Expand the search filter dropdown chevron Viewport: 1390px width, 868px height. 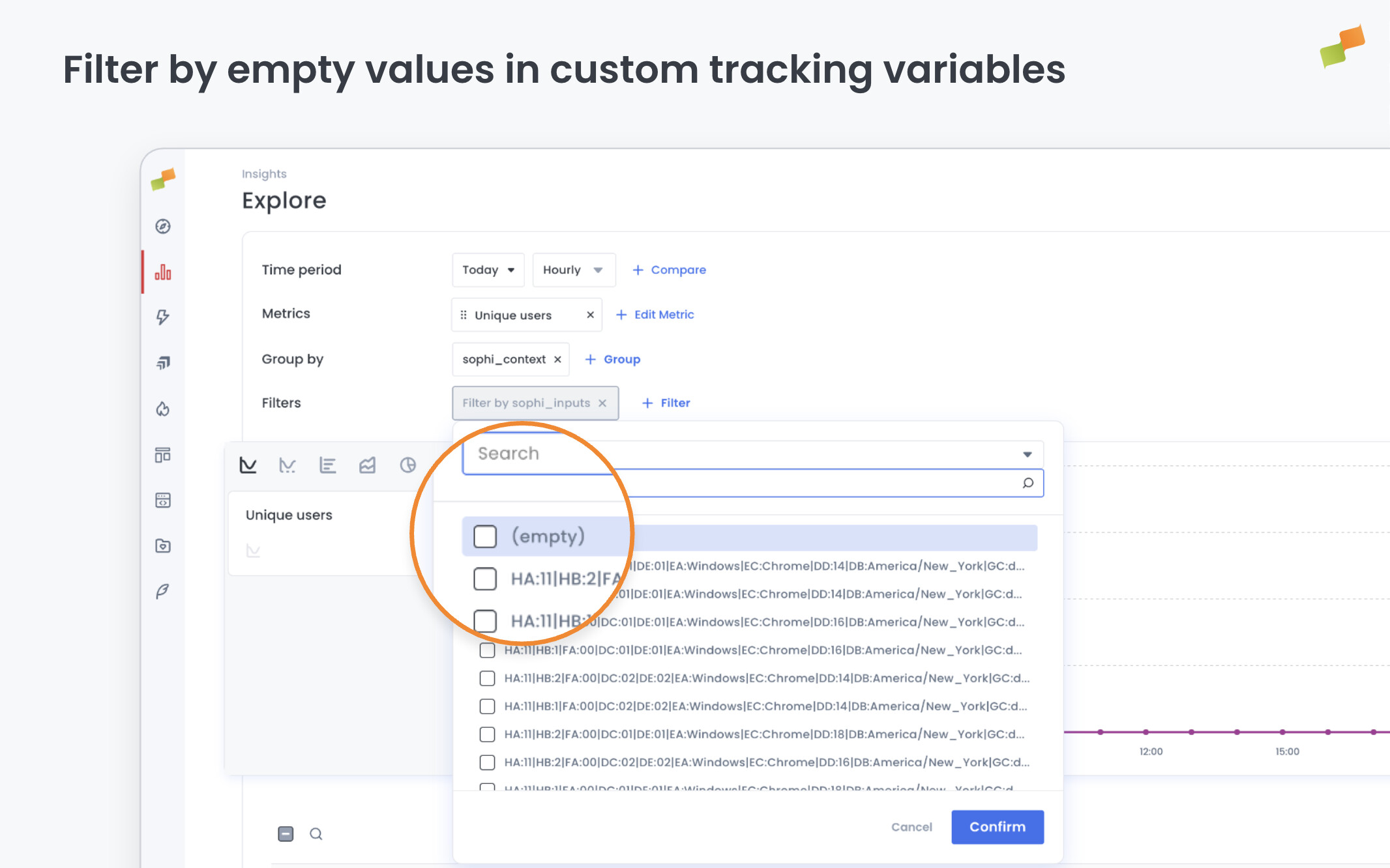pyautogui.click(x=1027, y=454)
